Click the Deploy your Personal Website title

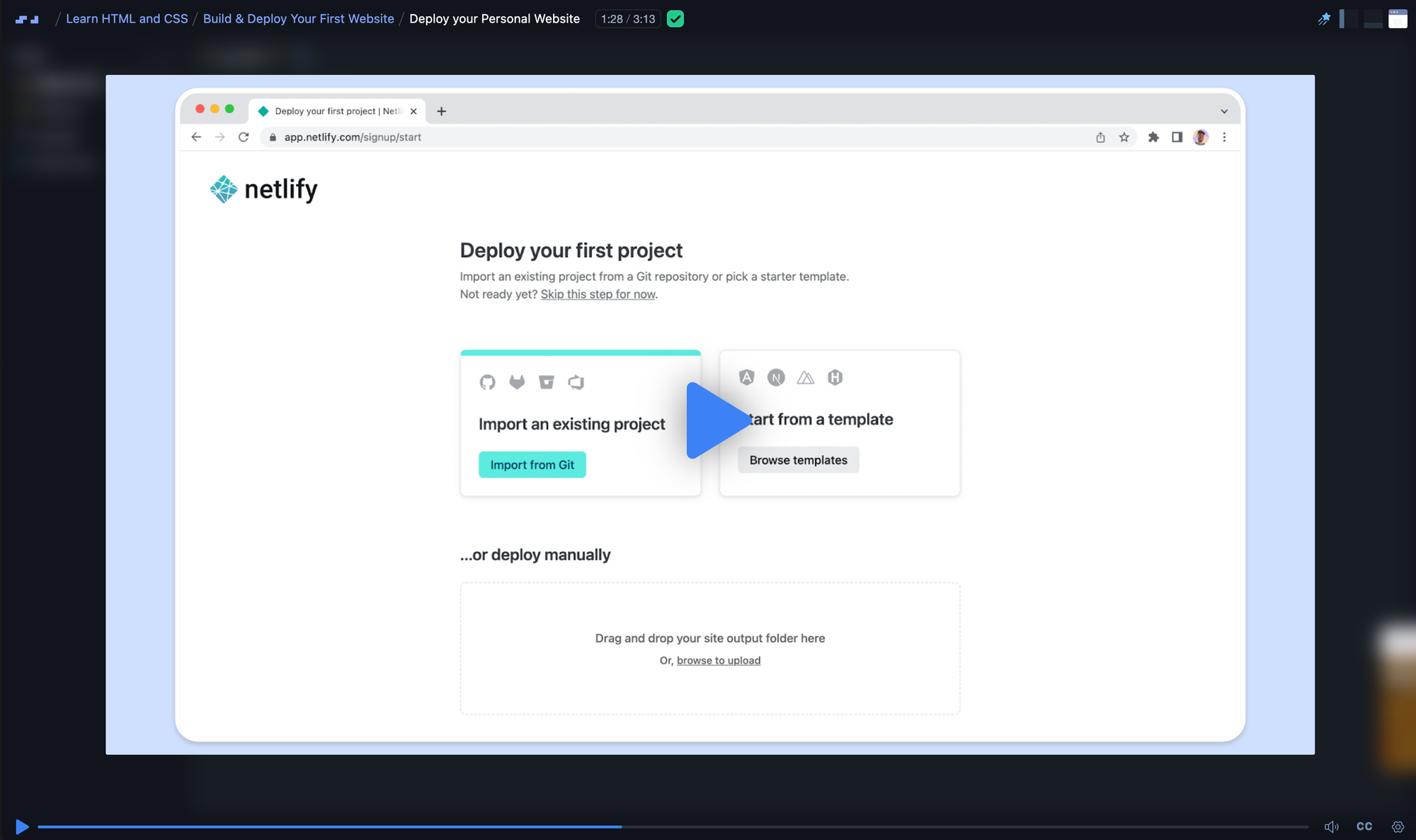(494, 19)
